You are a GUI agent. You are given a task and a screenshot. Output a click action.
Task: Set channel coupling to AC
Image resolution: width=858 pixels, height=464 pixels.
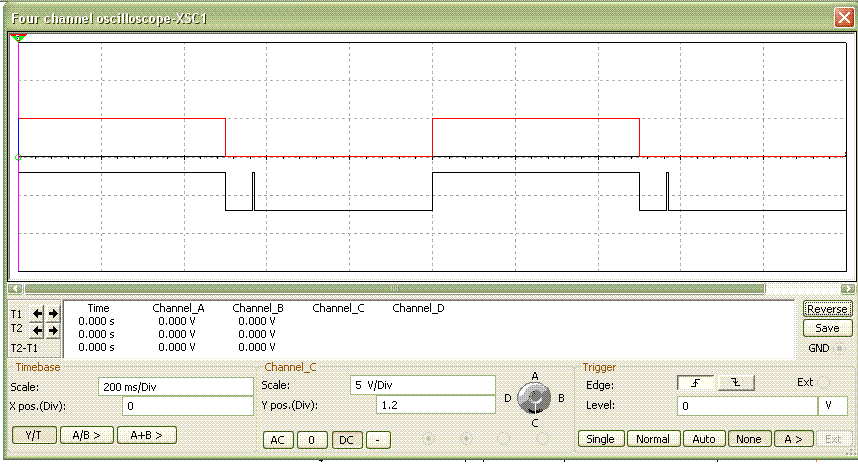(x=278, y=440)
